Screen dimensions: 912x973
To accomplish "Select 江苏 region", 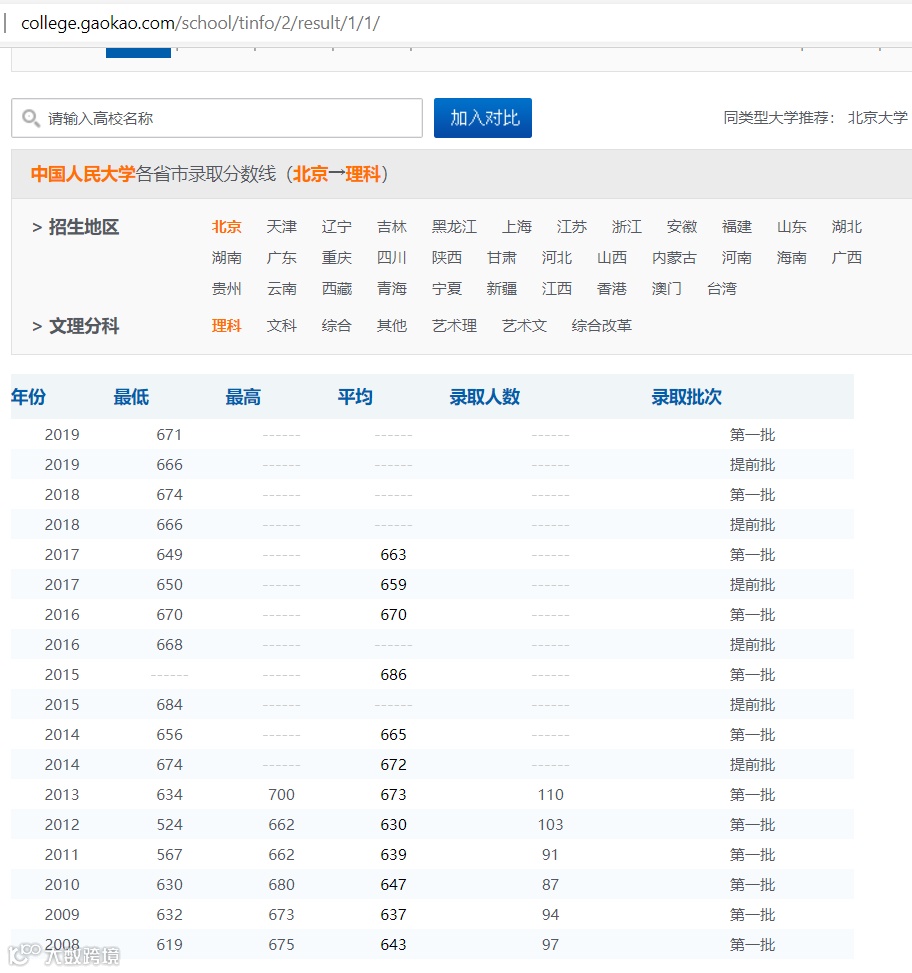I will pos(572,226).
